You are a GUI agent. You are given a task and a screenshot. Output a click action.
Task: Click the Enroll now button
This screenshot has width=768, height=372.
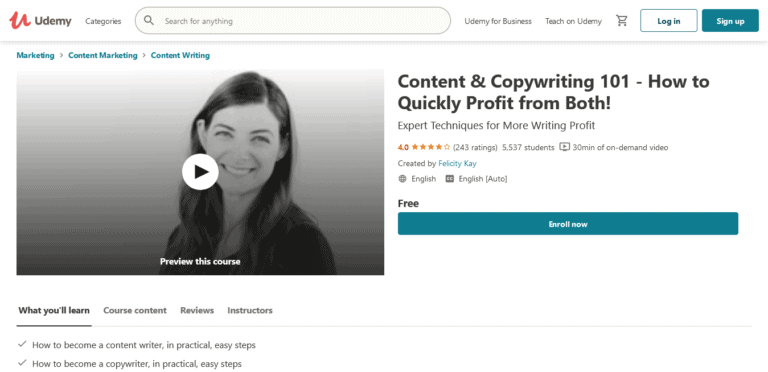568,224
